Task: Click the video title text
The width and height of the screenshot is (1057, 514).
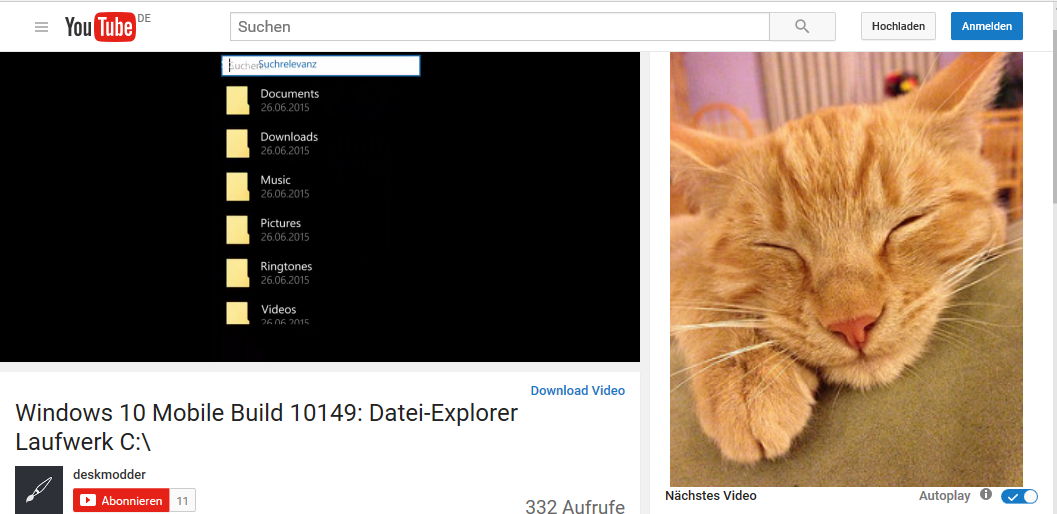Action: coord(267,427)
